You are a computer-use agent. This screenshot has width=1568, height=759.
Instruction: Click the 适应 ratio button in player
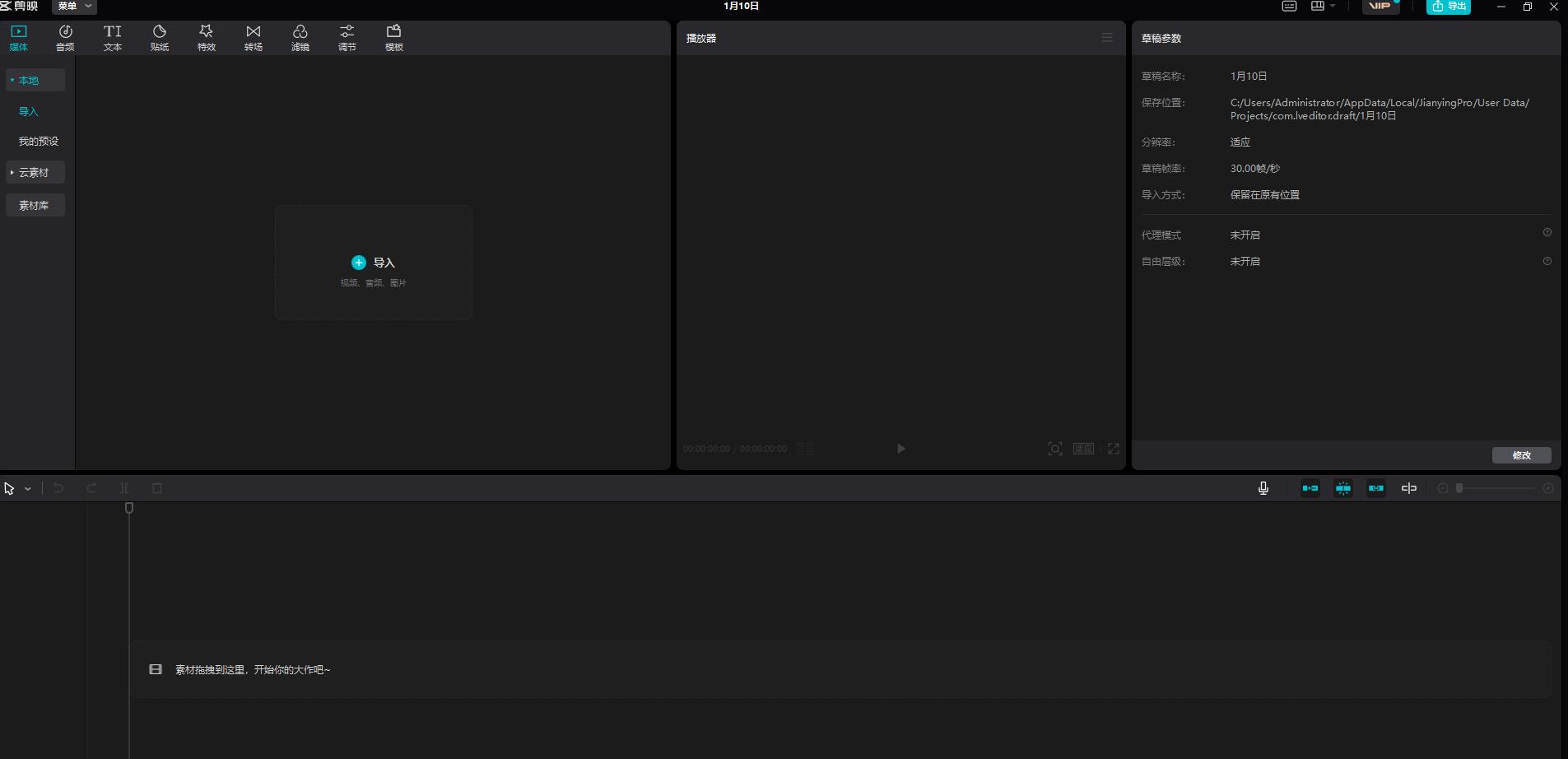1083,449
